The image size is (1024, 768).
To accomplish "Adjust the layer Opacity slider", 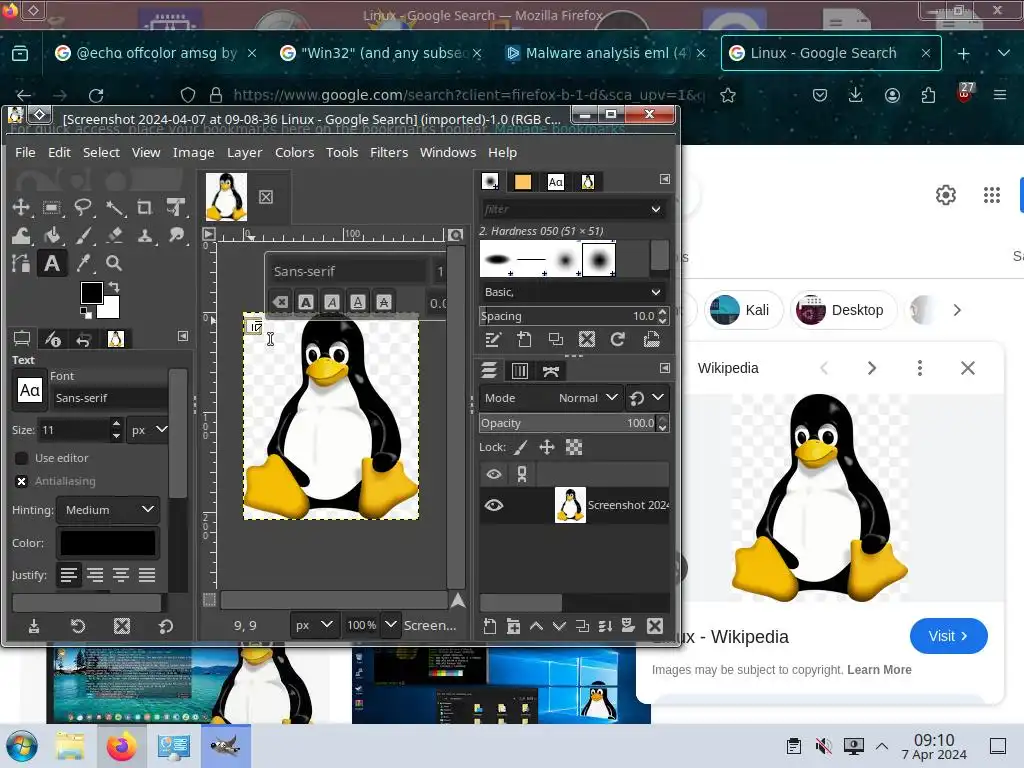I will click(567, 423).
